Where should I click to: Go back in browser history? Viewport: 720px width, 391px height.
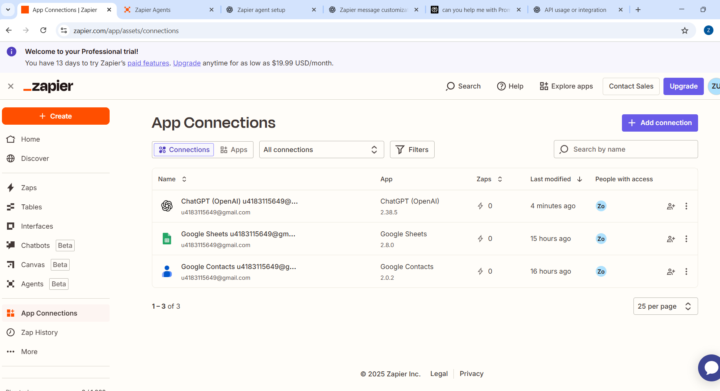9,30
